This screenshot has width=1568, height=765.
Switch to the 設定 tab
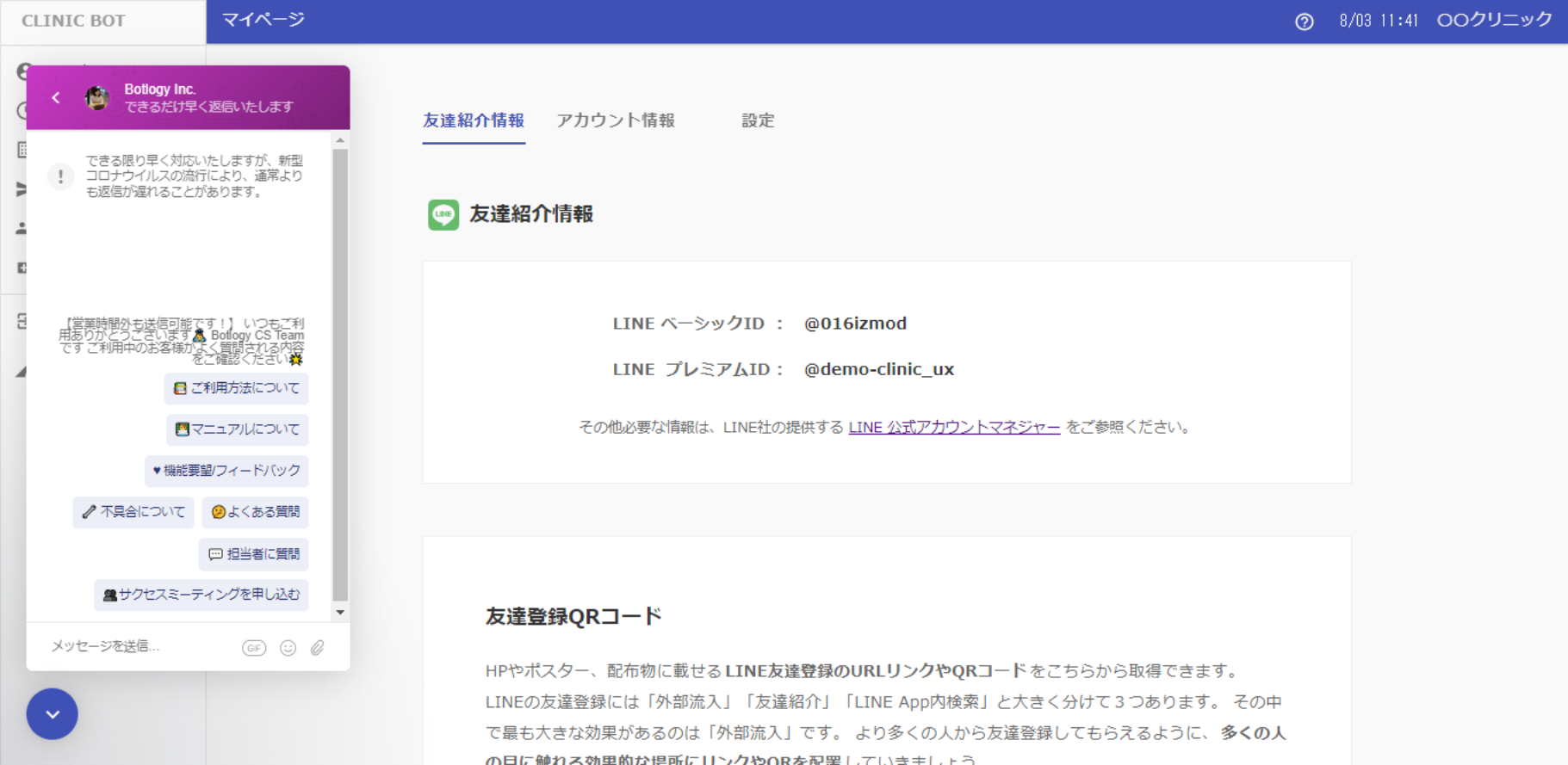tap(759, 120)
